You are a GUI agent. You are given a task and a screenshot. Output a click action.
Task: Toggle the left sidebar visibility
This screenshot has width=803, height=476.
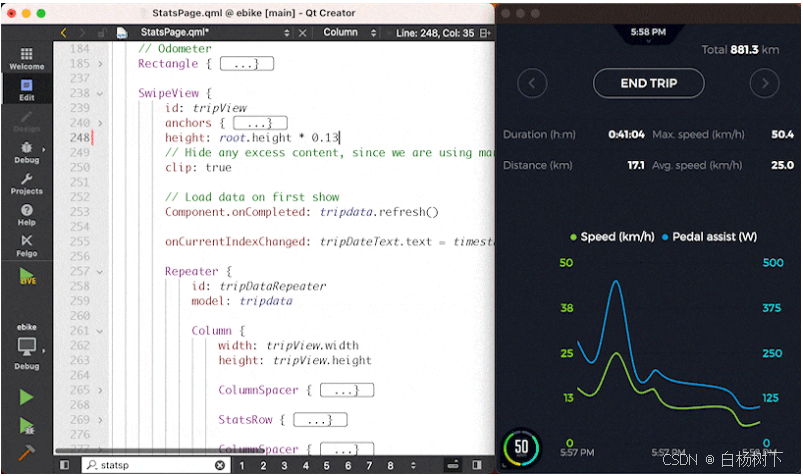(x=65, y=465)
